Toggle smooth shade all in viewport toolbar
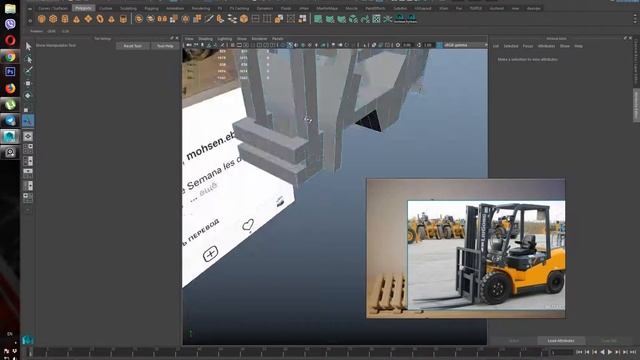Viewport: 640px width, 360px height. pos(289,45)
